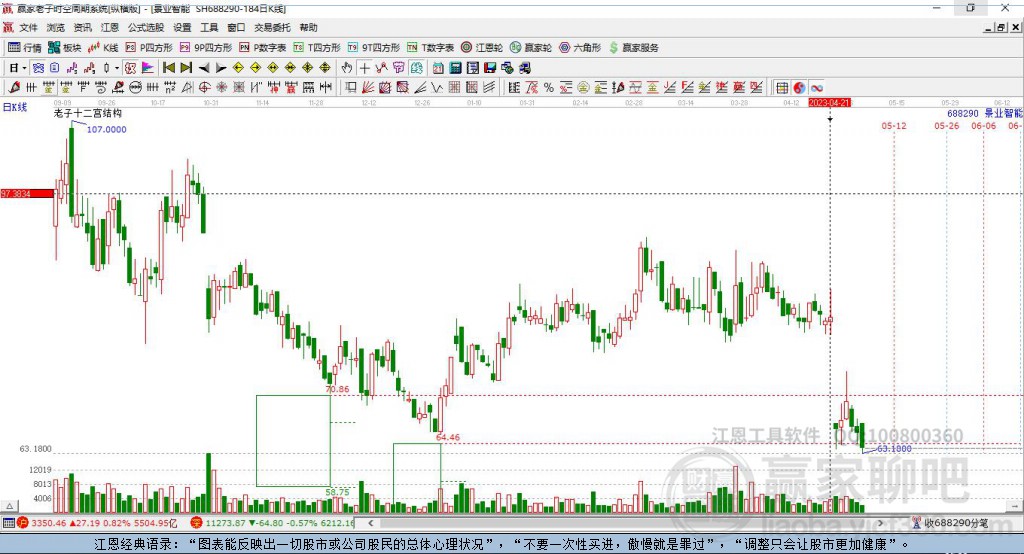Open the calendar 21 icon
The height and width of the screenshot is (554, 1024).
click(x=438, y=68)
